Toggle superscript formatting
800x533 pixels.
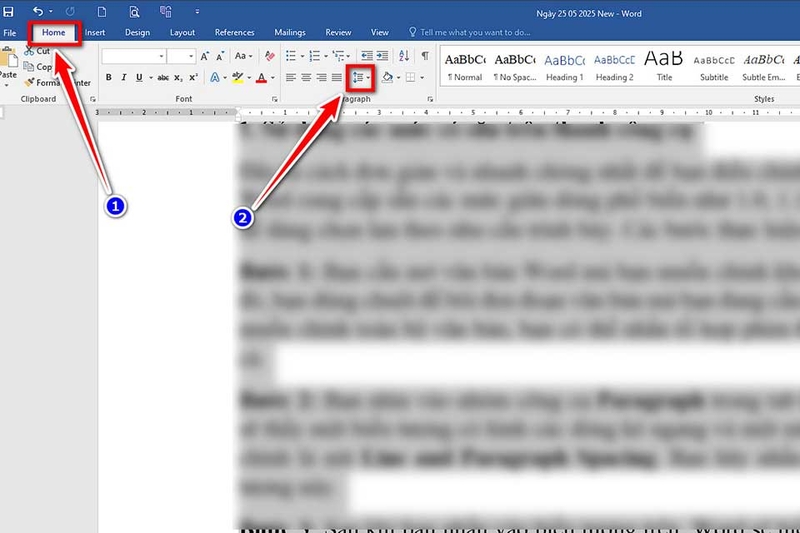click(x=193, y=78)
